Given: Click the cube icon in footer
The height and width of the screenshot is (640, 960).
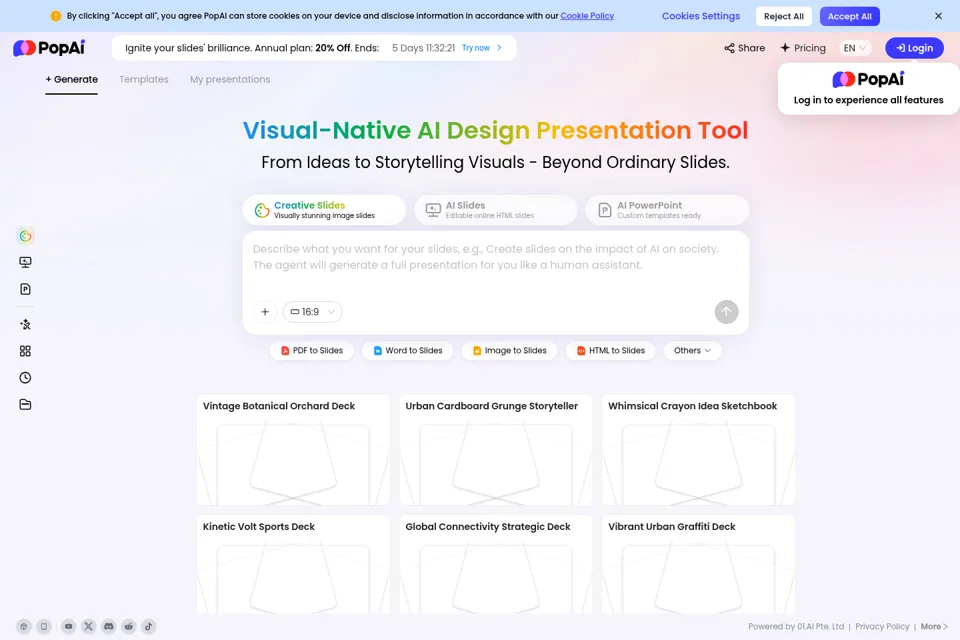Looking at the screenshot, I should (x=24, y=627).
